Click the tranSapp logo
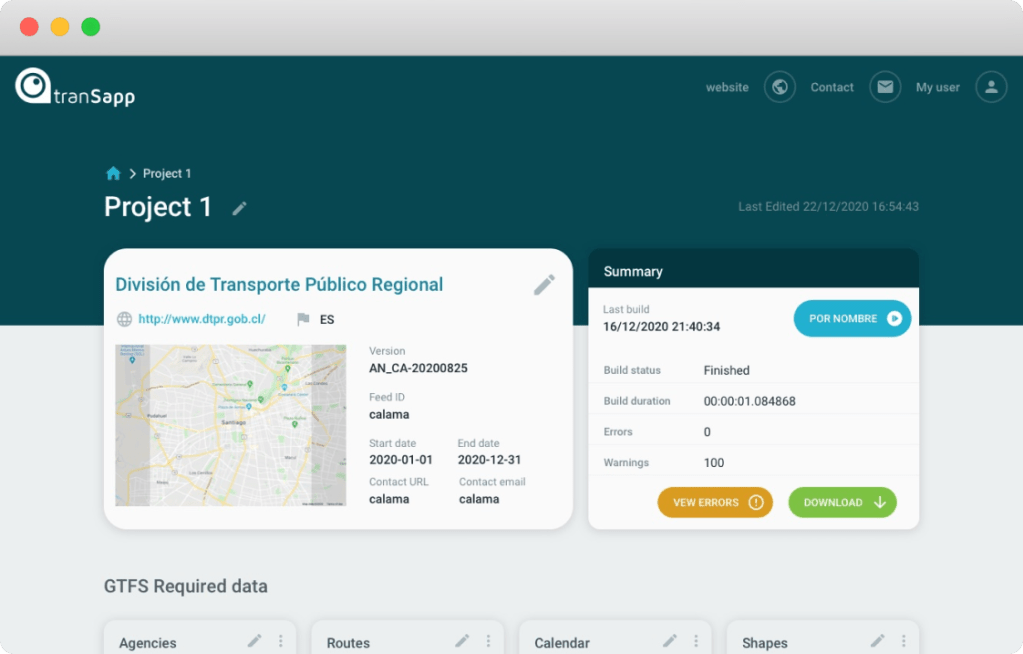The width and height of the screenshot is (1023, 654). (x=74, y=87)
